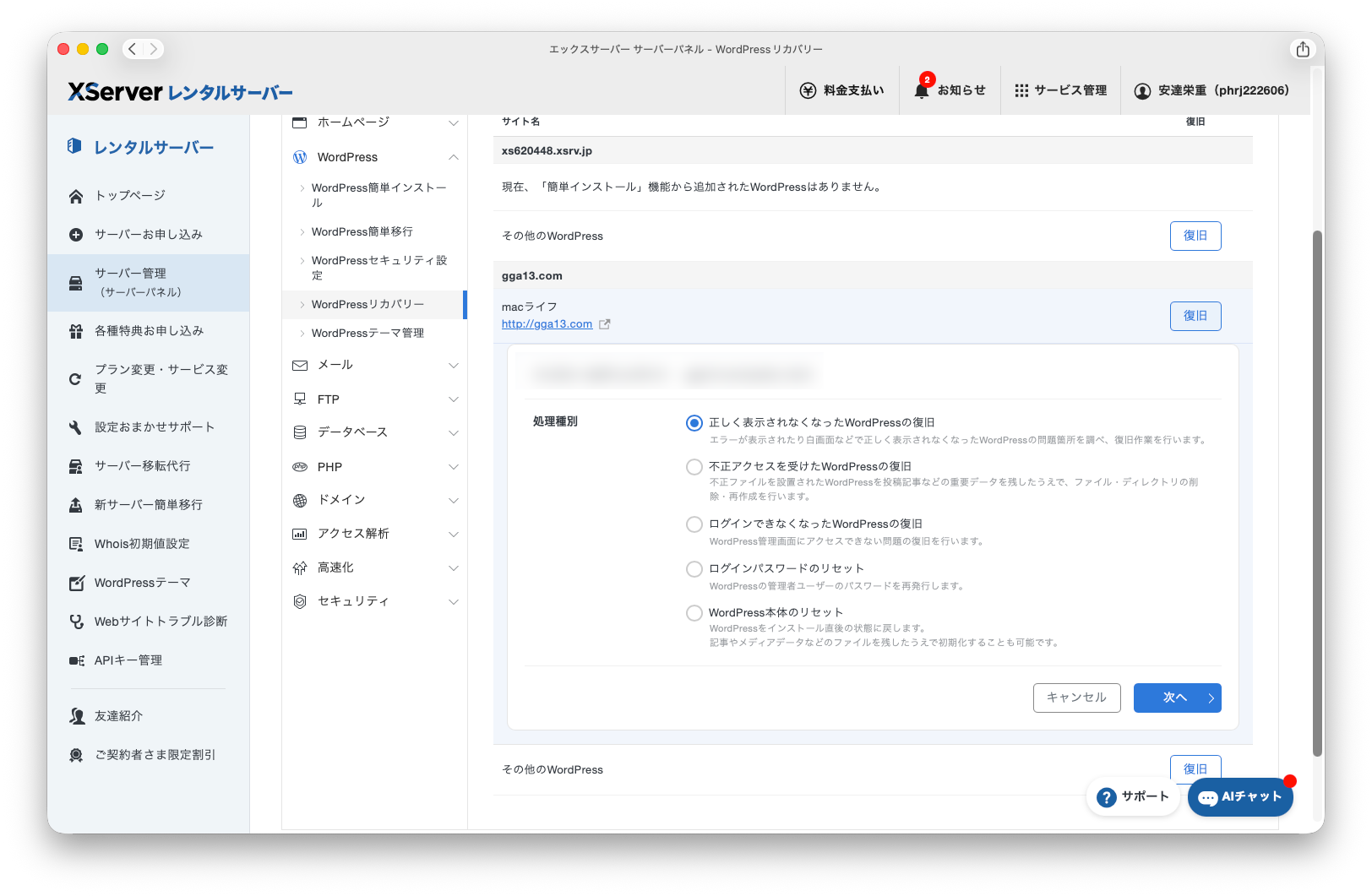Click the サーバーお申し込み plus icon
Screen dimensions: 1372x896
click(76, 235)
